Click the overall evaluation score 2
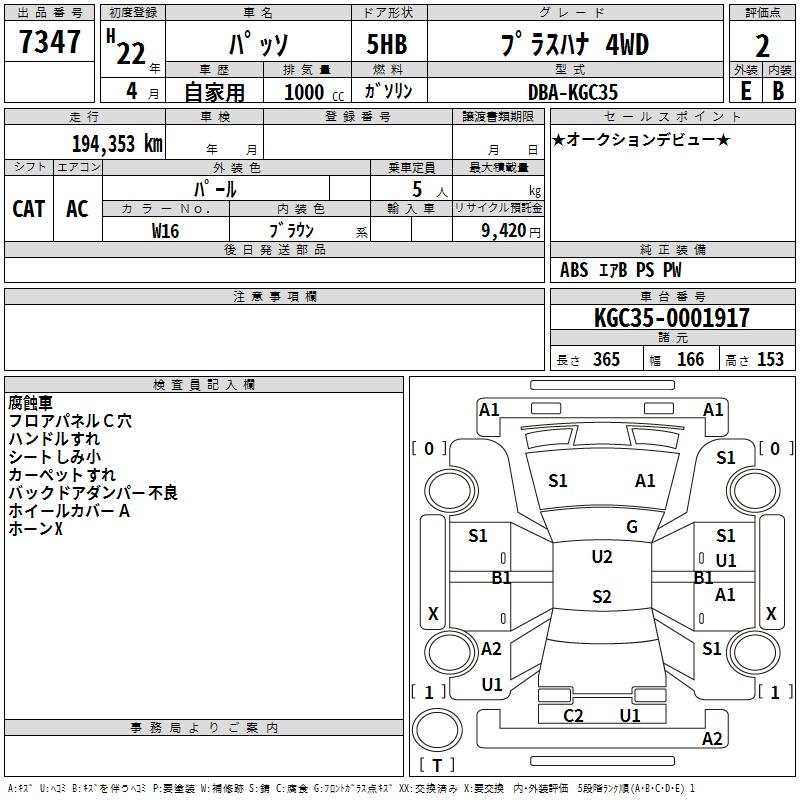 click(x=762, y=46)
